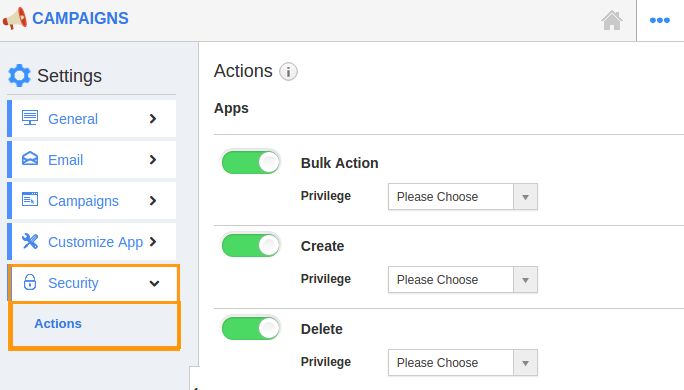684x390 pixels.
Task: Select the Security menu item
Action: pyautogui.click(x=93, y=283)
